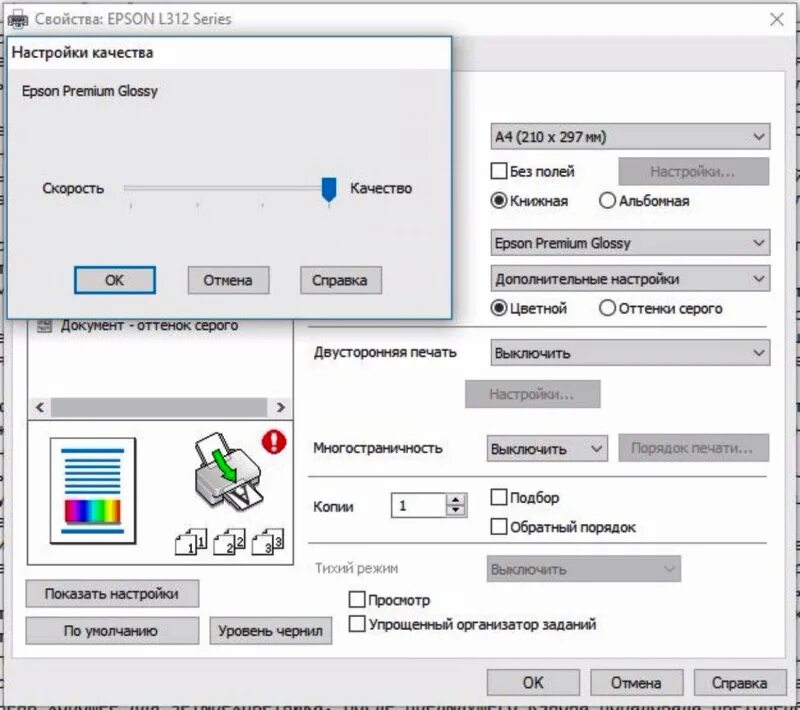Open the Дополнительные настройки quality dropdown
This screenshot has width=800, height=710.
pos(630,278)
